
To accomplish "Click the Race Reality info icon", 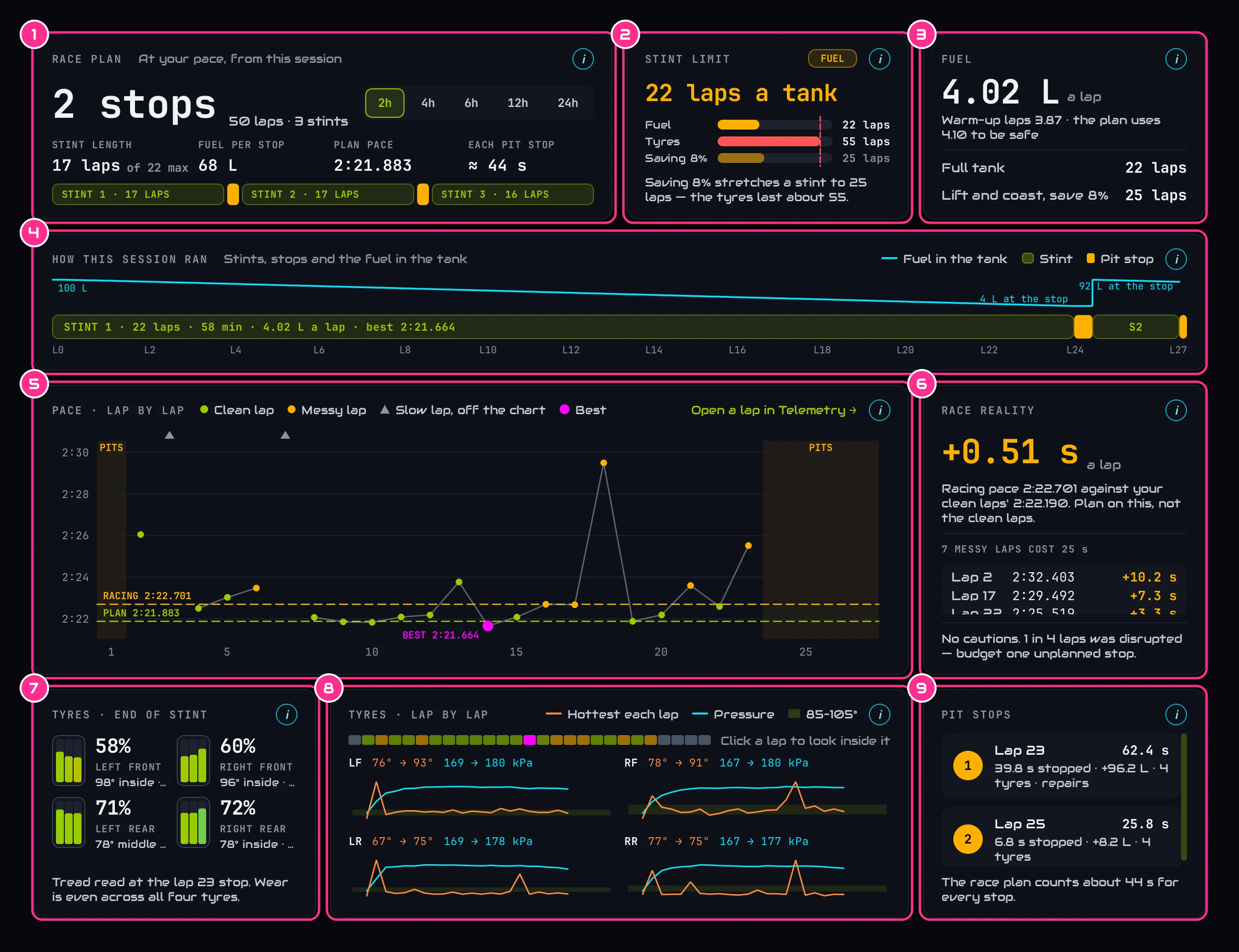I will pos(1176,410).
